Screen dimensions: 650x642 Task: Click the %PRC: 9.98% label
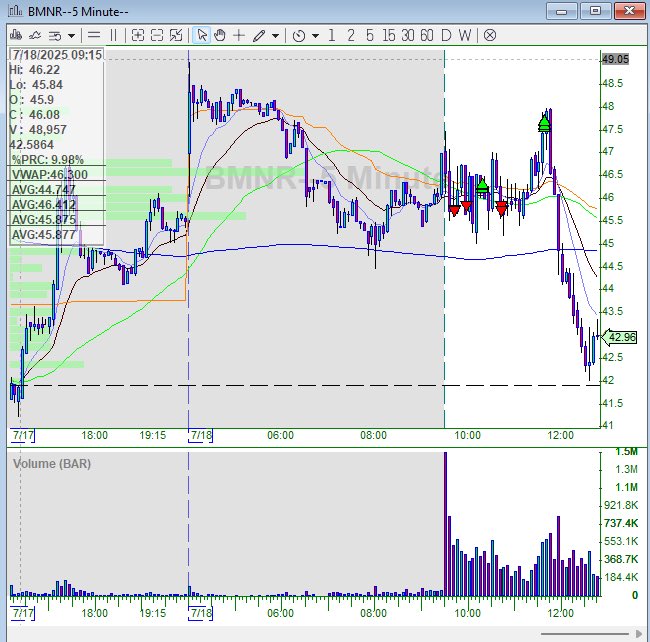[x=47, y=160]
